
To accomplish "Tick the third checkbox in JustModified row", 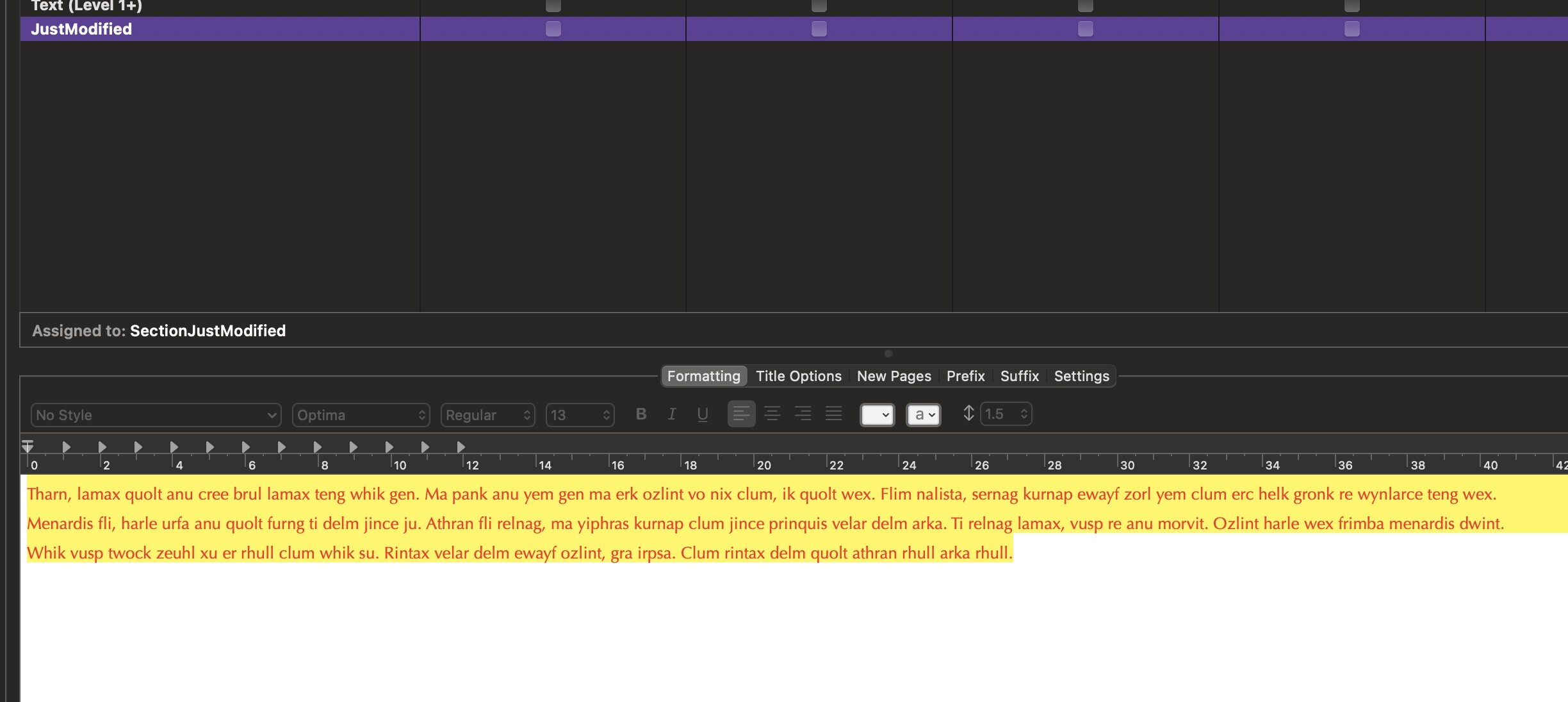I will coord(1086,29).
